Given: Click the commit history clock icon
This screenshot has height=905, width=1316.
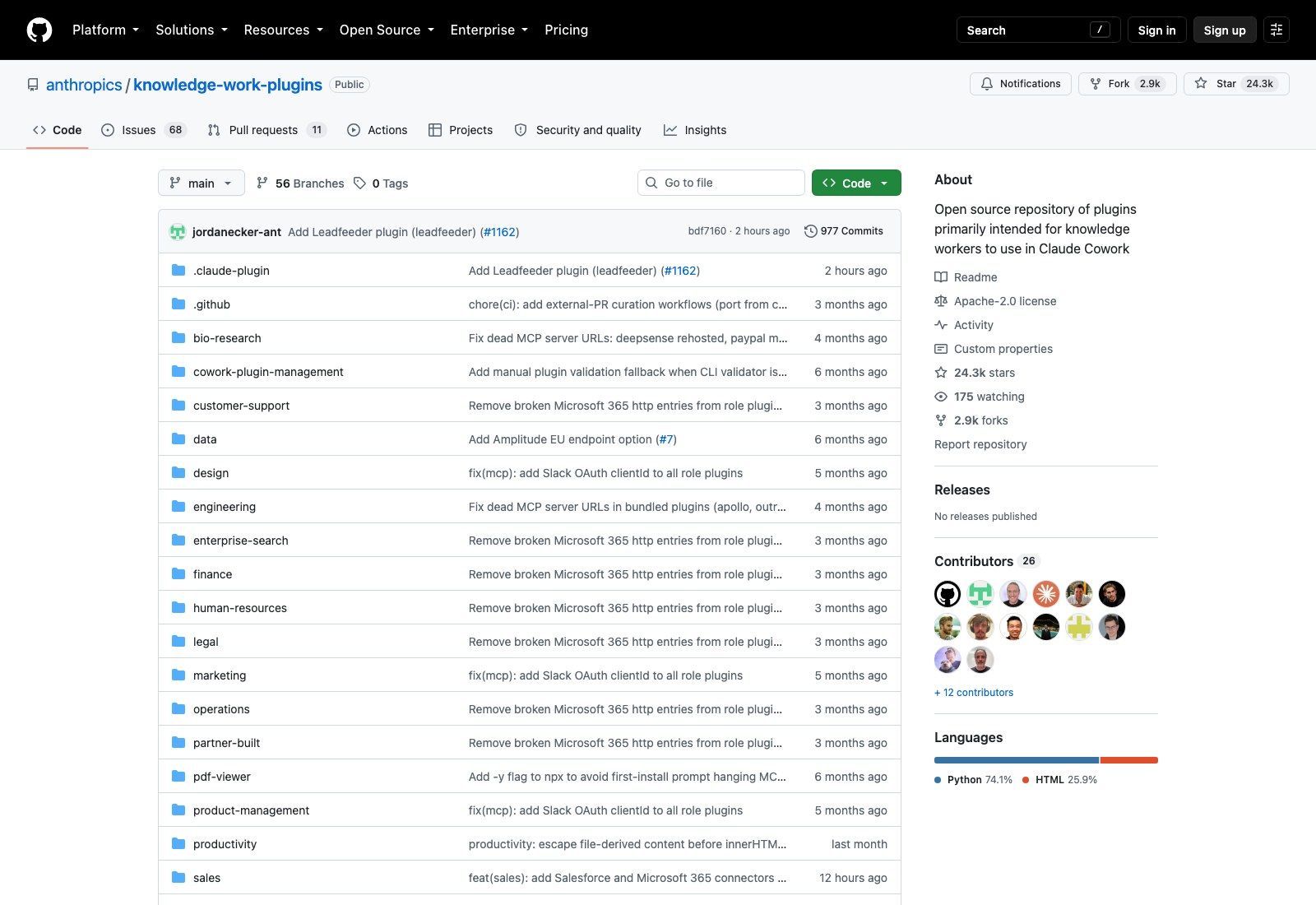Looking at the screenshot, I should (810, 231).
